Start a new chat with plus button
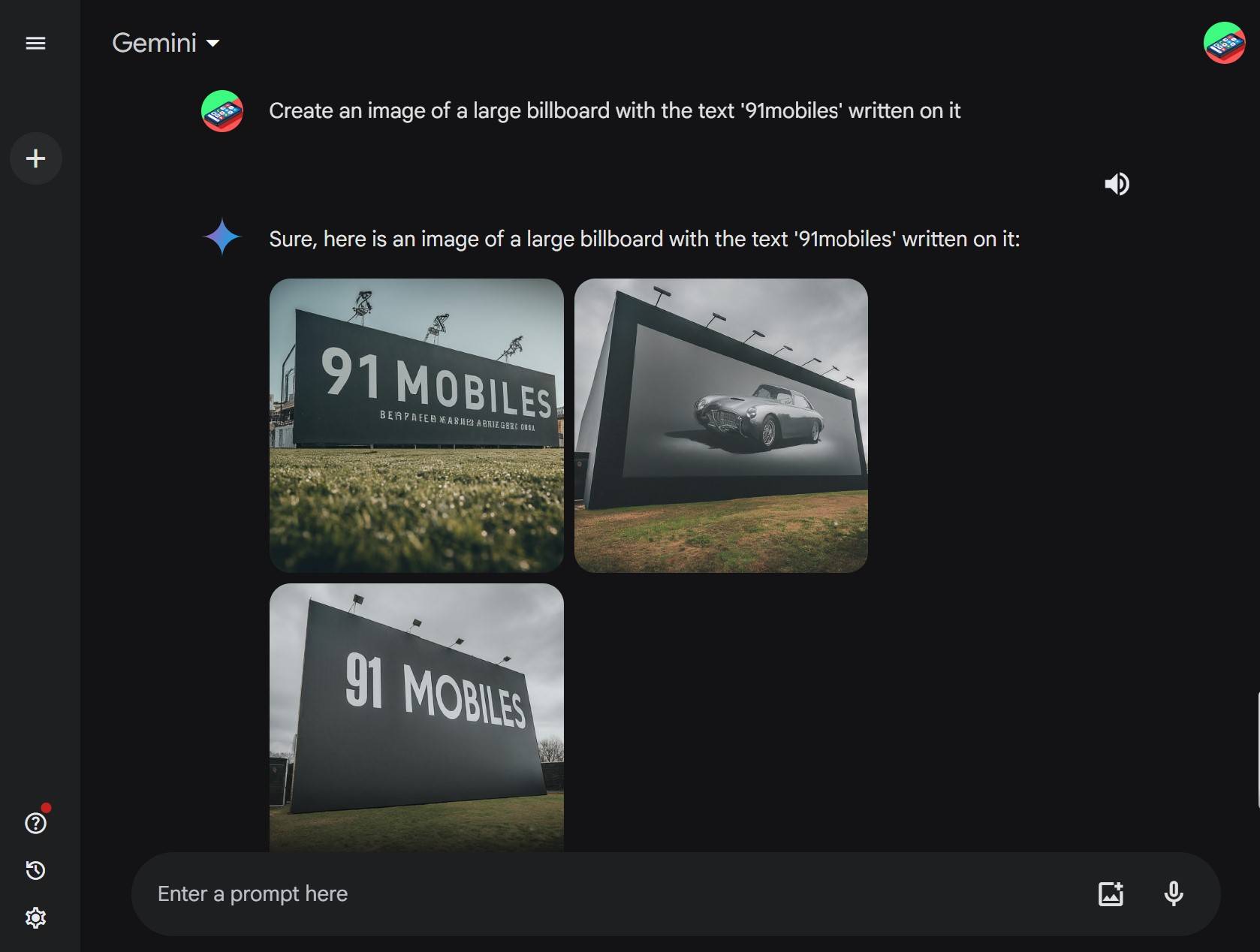The image size is (1260, 952). (x=35, y=158)
